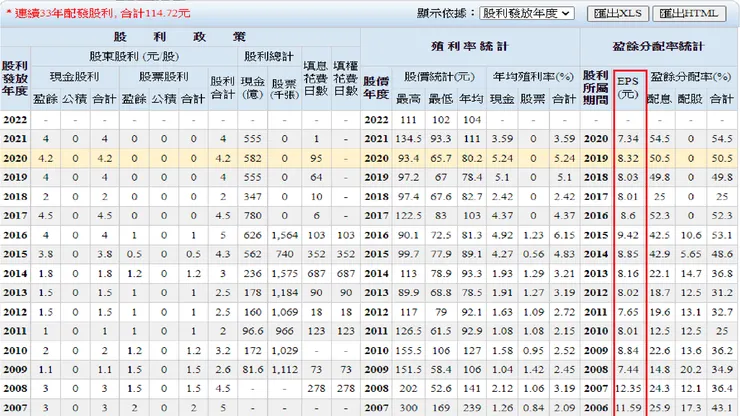The width and height of the screenshot is (740, 416).
Task: Click the 股價統計(元) header
Action: (x=439, y=76)
